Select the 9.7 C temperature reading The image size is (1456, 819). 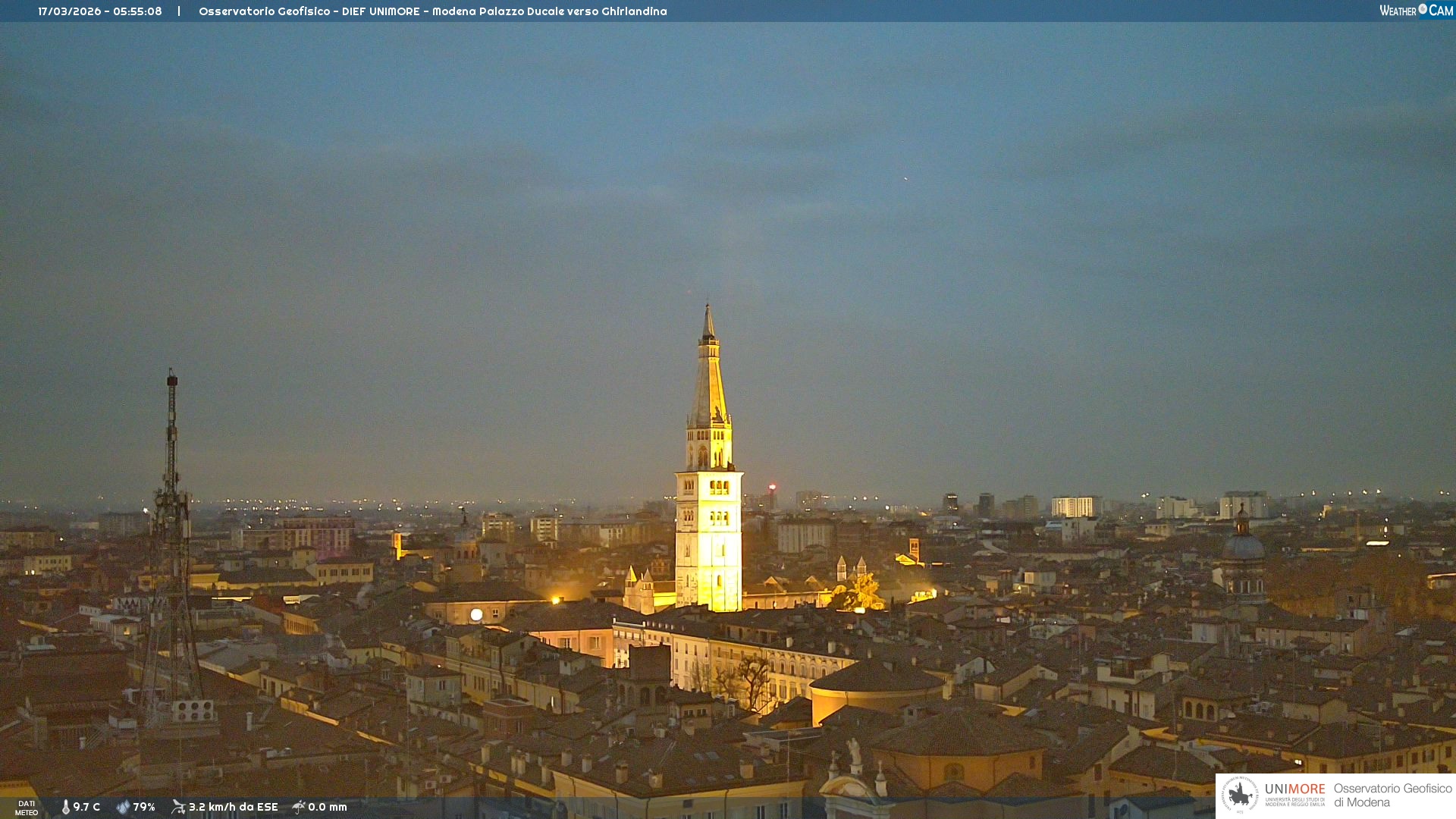tap(86, 807)
